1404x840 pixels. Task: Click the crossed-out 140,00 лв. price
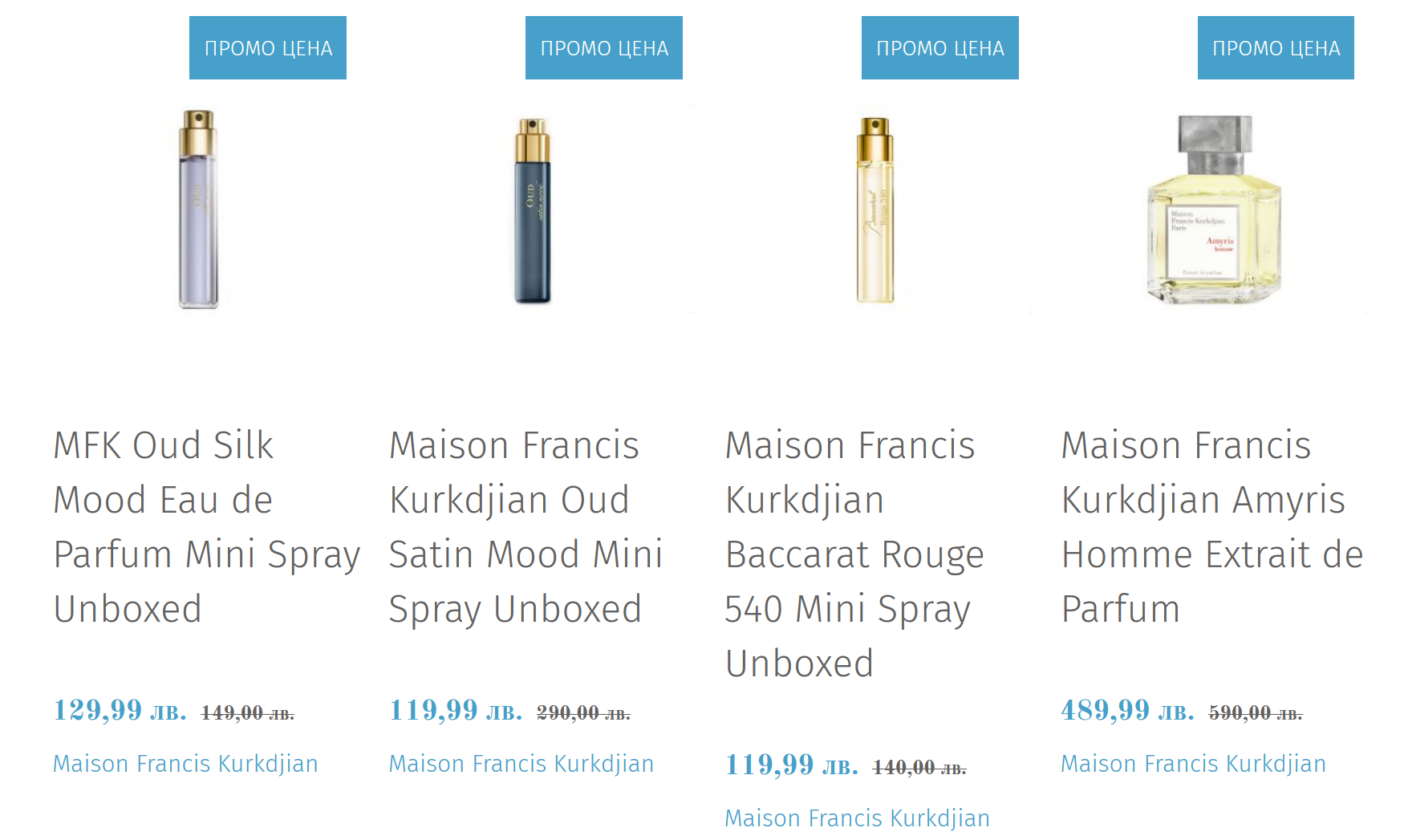pos(919,768)
